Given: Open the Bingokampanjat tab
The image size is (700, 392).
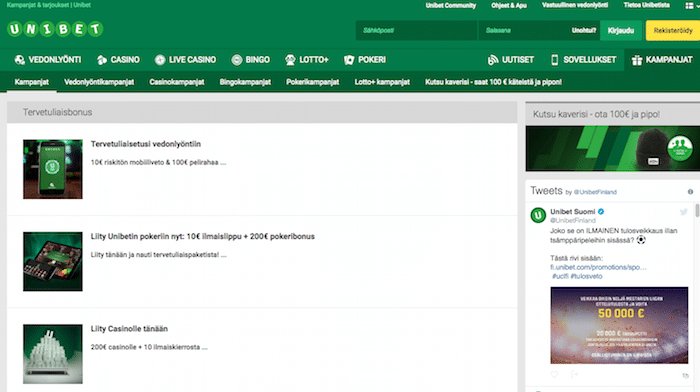Looking at the screenshot, I should [245, 82].
